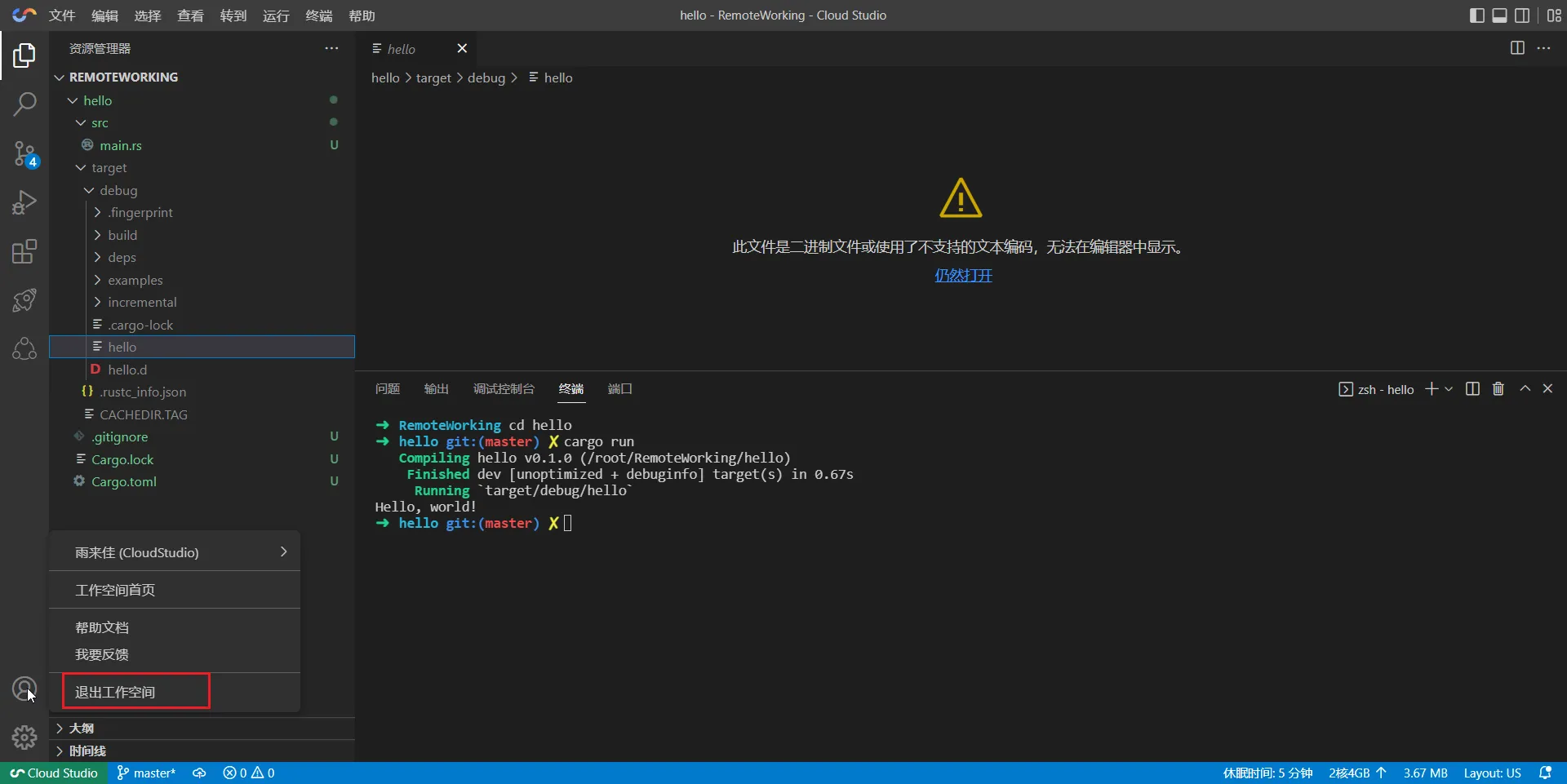Screen dimensions: 1567x784
Task: Click the 仍然打开 link to open binary file
Action: pos(963,276)
